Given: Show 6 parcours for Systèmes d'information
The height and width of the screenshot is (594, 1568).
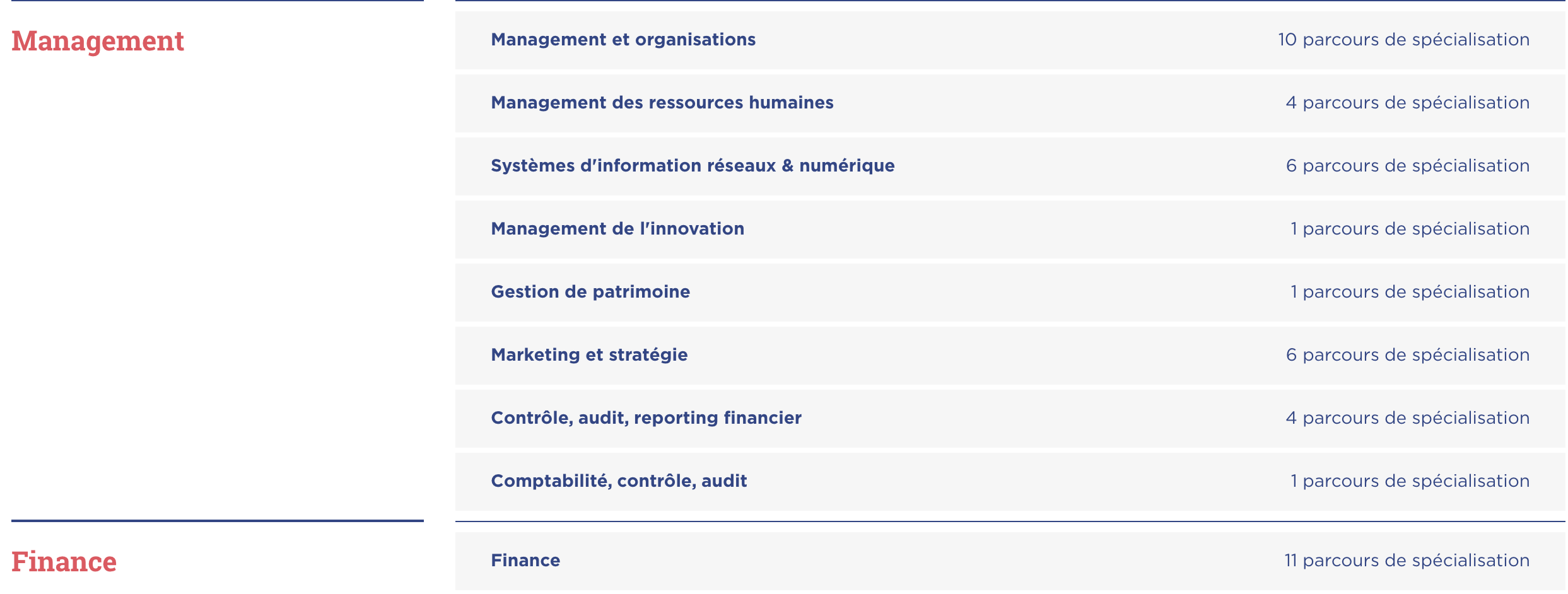Looking at the screenshot, I should [1407, 166].
